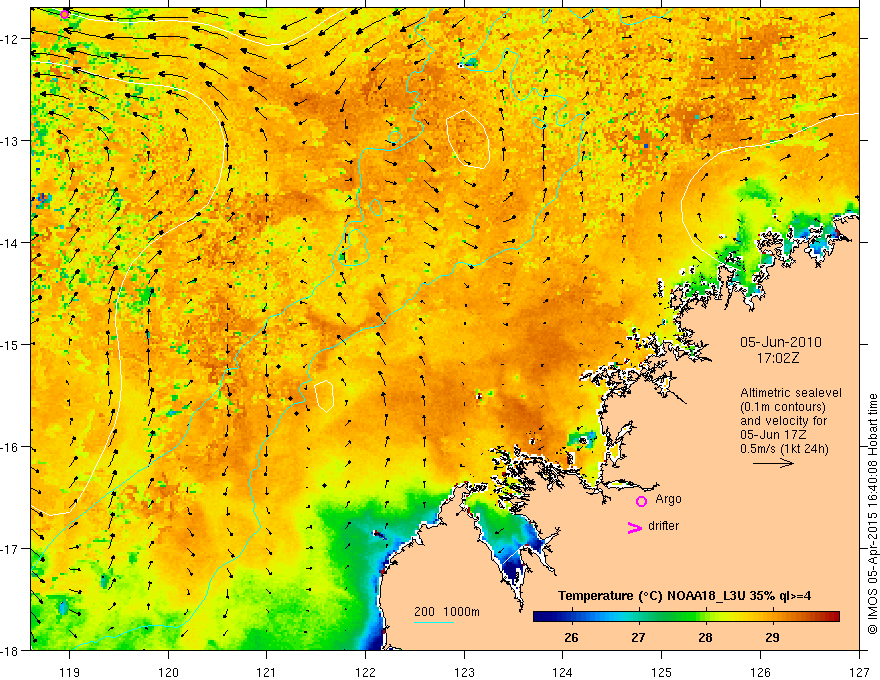
Task: Click the '-12' latitude axis label
Action: [x=12, y=39]
